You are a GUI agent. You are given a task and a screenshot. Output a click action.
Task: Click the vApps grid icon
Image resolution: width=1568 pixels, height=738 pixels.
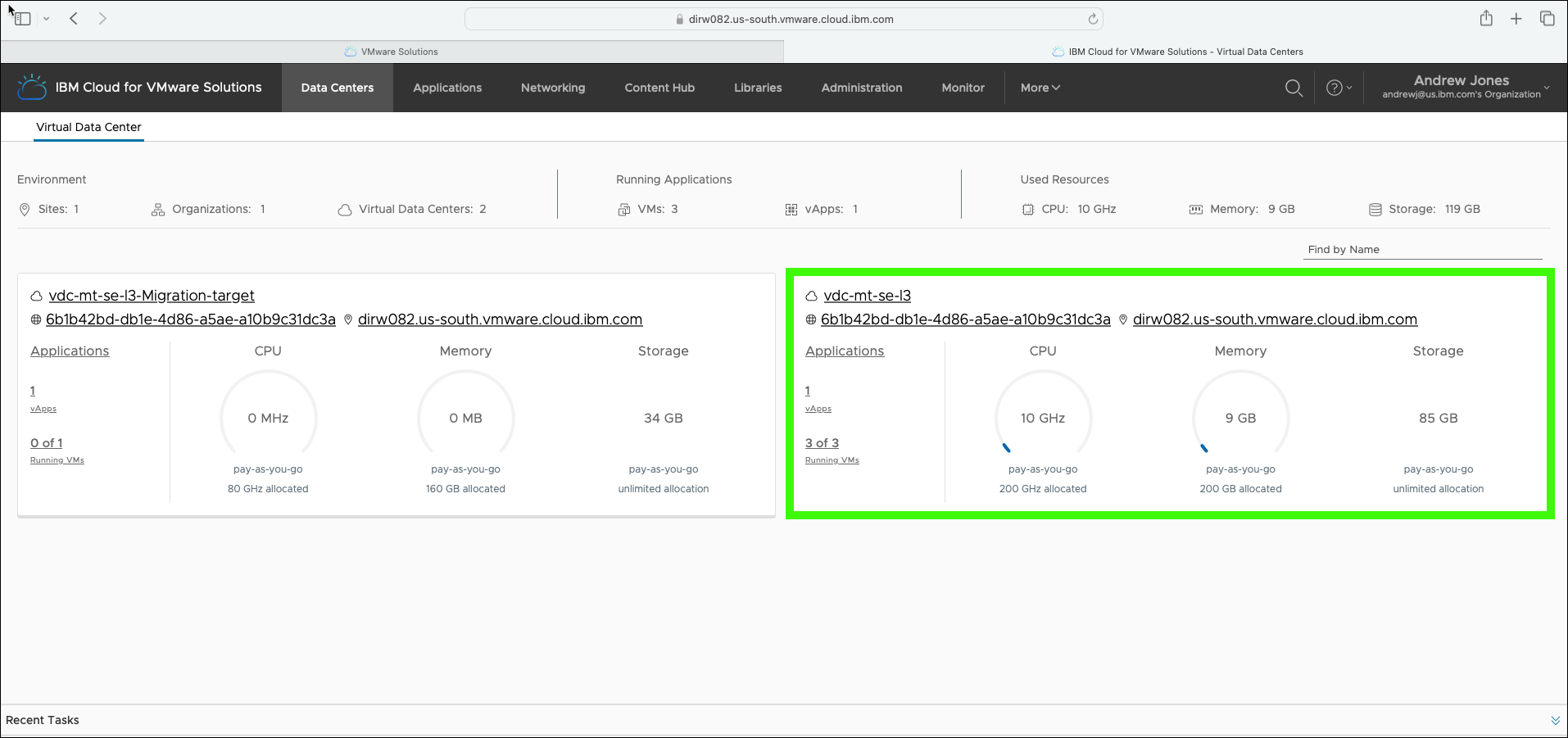(x=791, y=210)
